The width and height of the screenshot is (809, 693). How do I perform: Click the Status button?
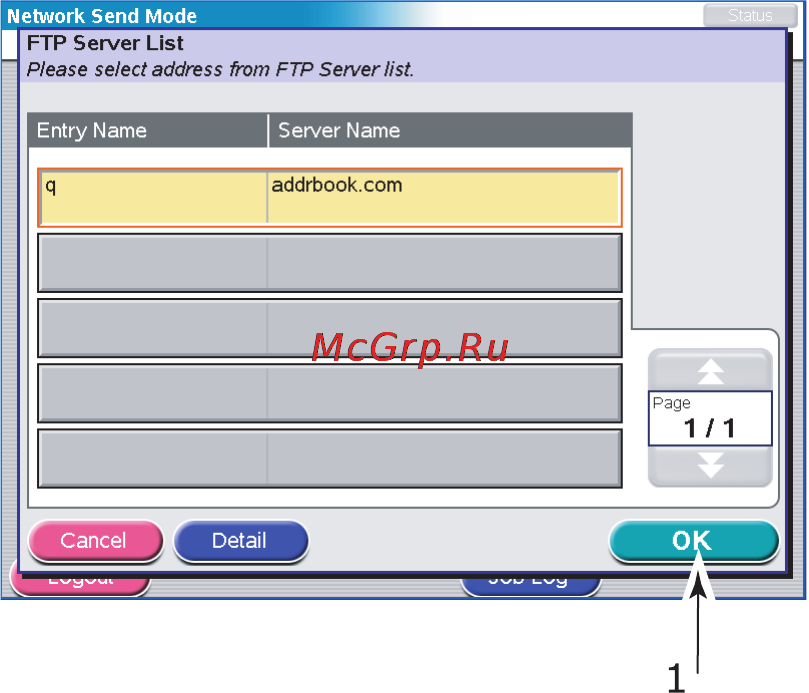[x=750, y=15]
